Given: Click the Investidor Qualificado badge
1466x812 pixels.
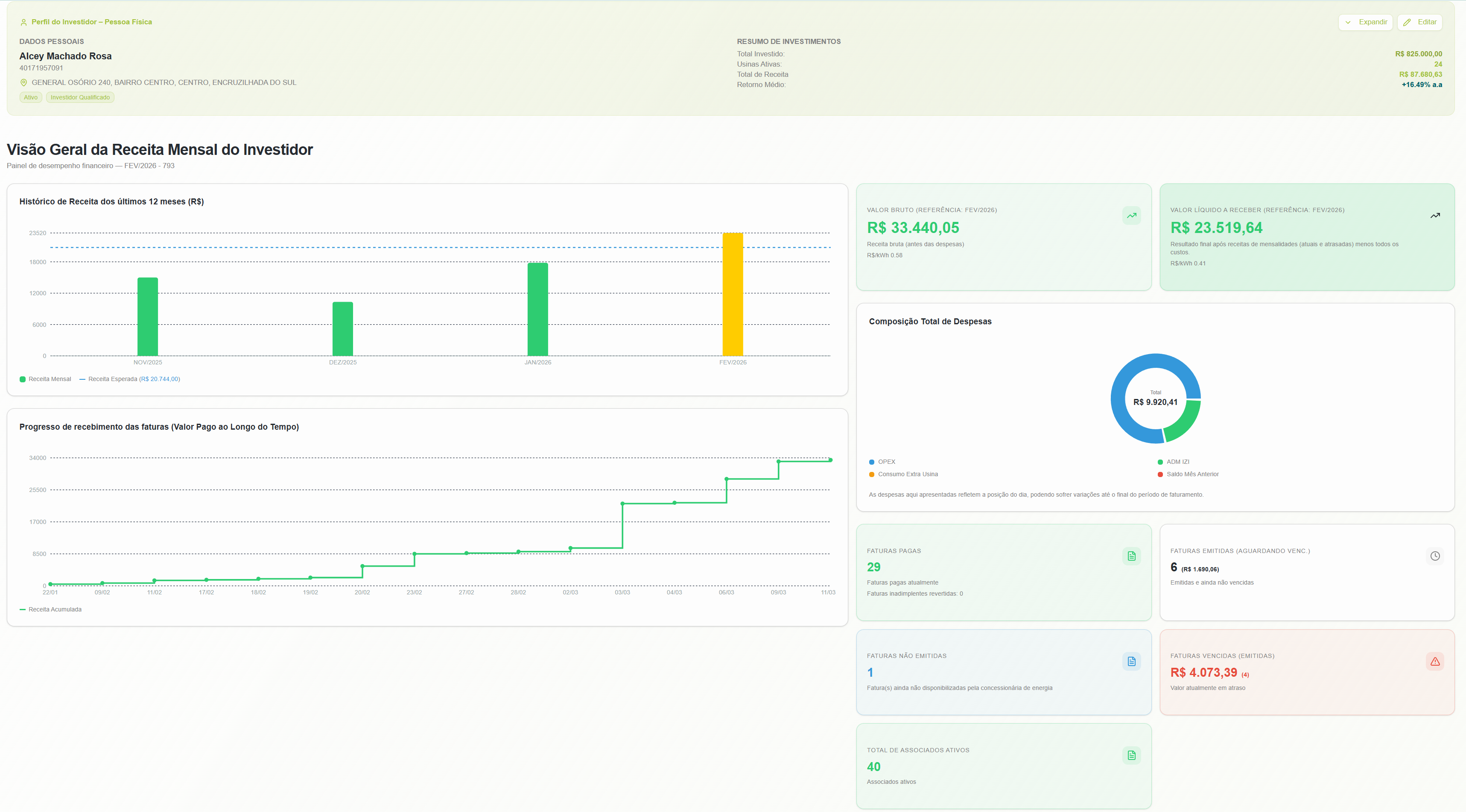Looking at the screenshot, I should (80, 97).
